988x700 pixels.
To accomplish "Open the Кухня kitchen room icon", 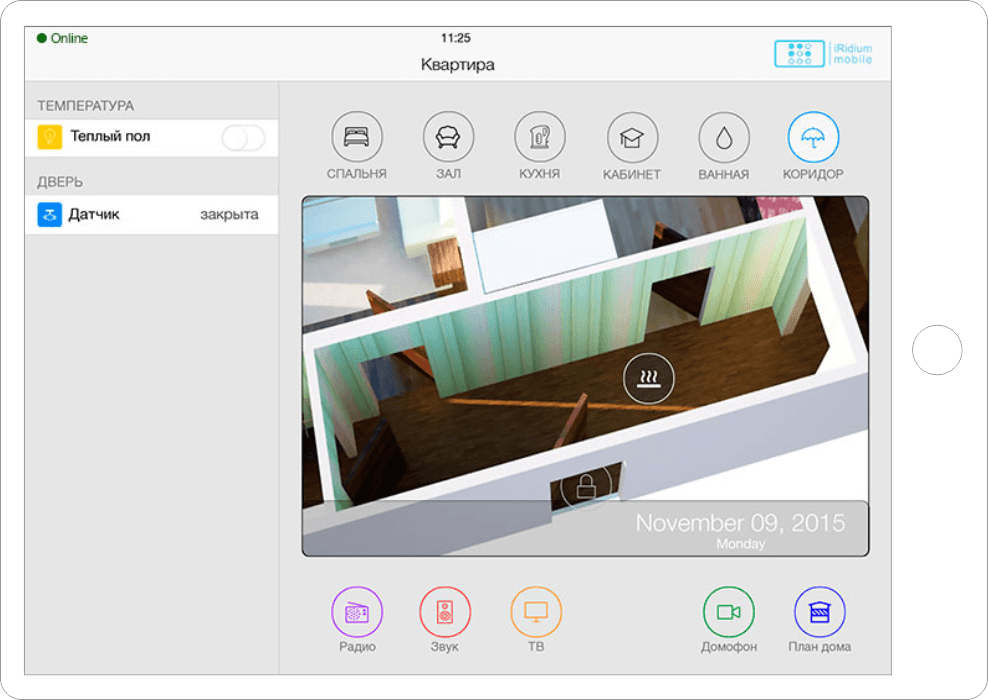I will (x=540, y=137).
